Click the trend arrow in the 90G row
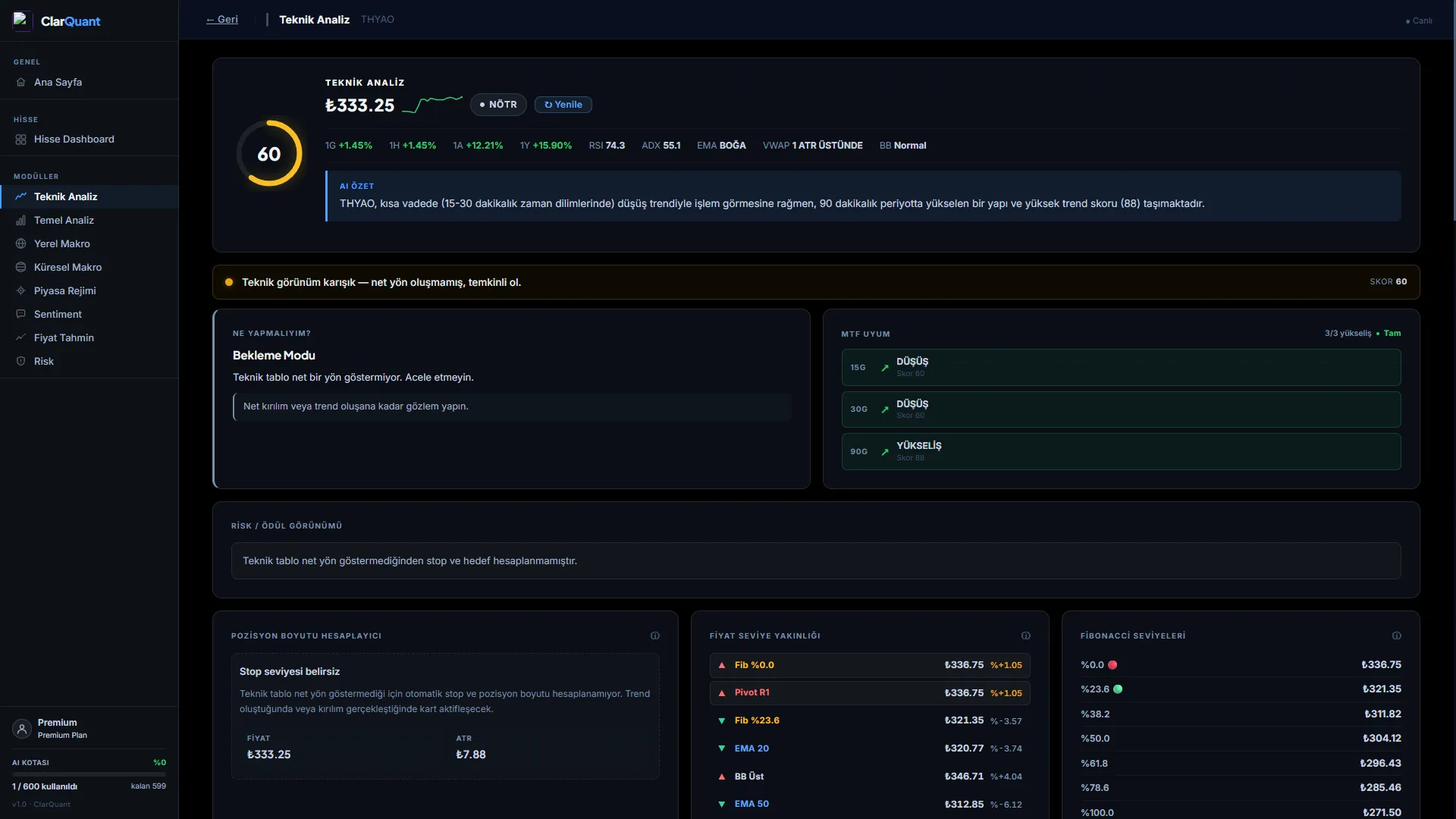Image resolution: width=1456 pixels, height=819 pixels. click(884, 452)
